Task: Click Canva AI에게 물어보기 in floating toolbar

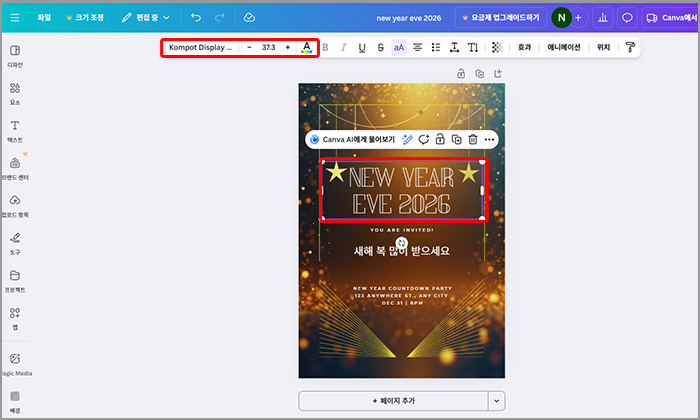Action: 353,140
